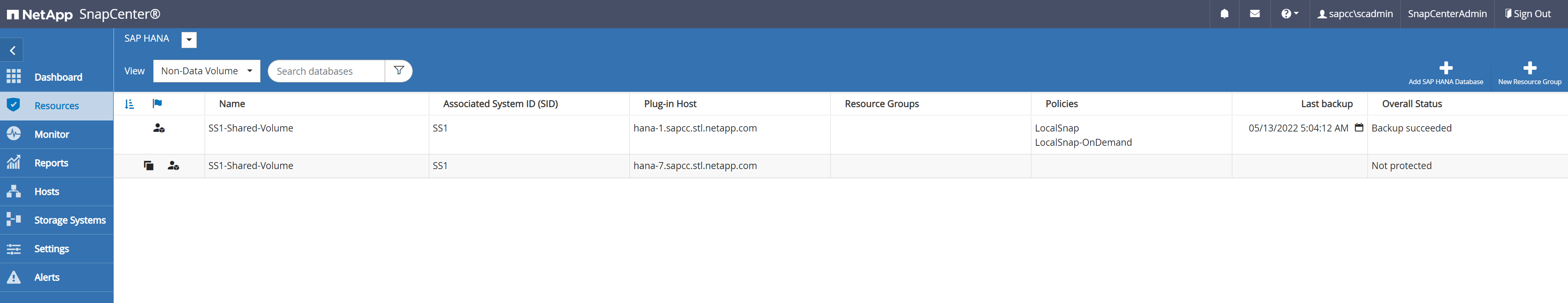Screen dimensions: 1568x303
Task: Go to Dashboard in the sidebar
Action: (x=57, y=77)
